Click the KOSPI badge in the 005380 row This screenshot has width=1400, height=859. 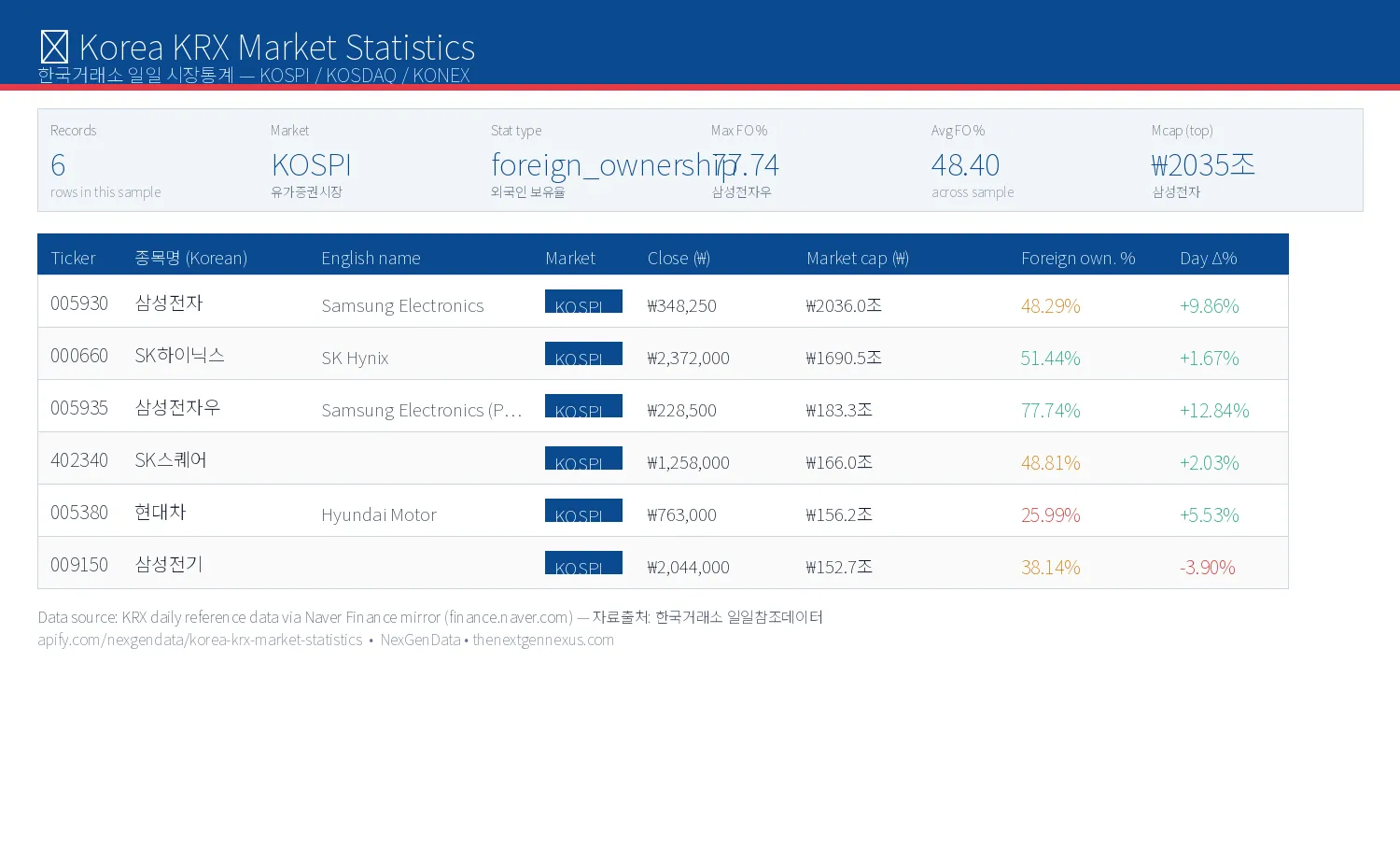pyautogui.click(x=583, y=511)
